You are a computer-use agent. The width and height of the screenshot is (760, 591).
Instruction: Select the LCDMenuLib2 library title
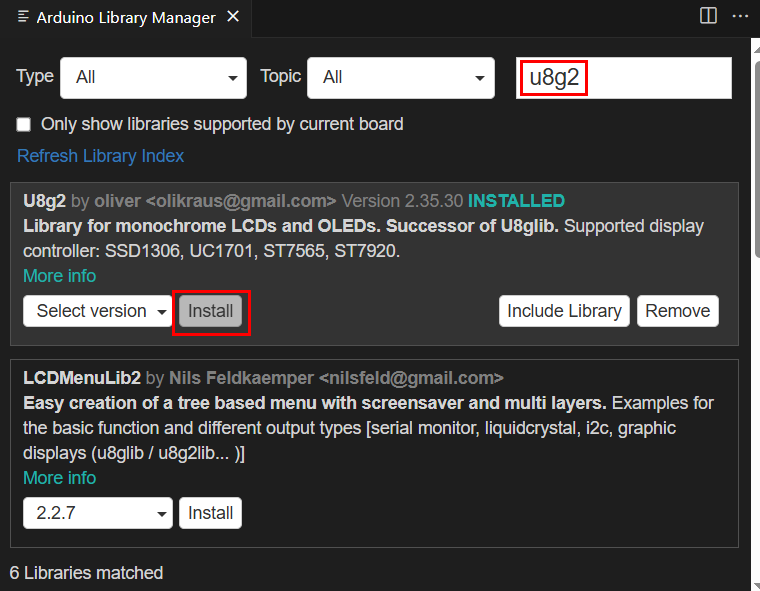[x=82, y=378]
